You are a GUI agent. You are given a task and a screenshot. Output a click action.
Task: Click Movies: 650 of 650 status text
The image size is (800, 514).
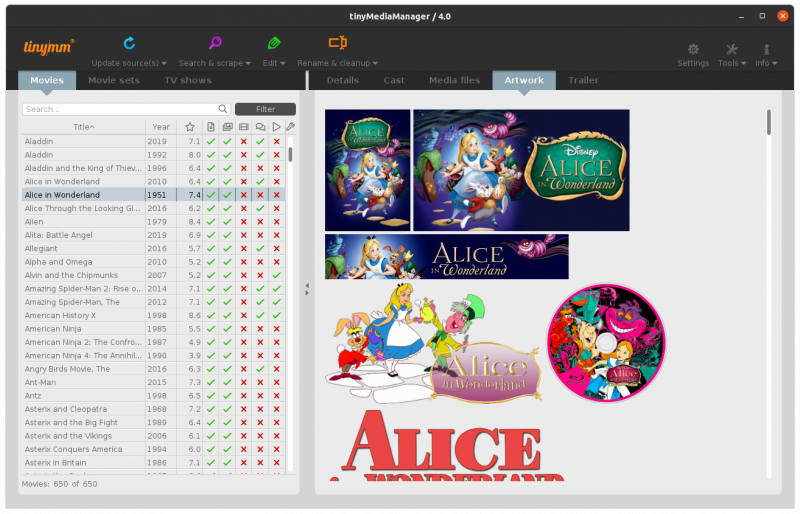click(59, 483)
